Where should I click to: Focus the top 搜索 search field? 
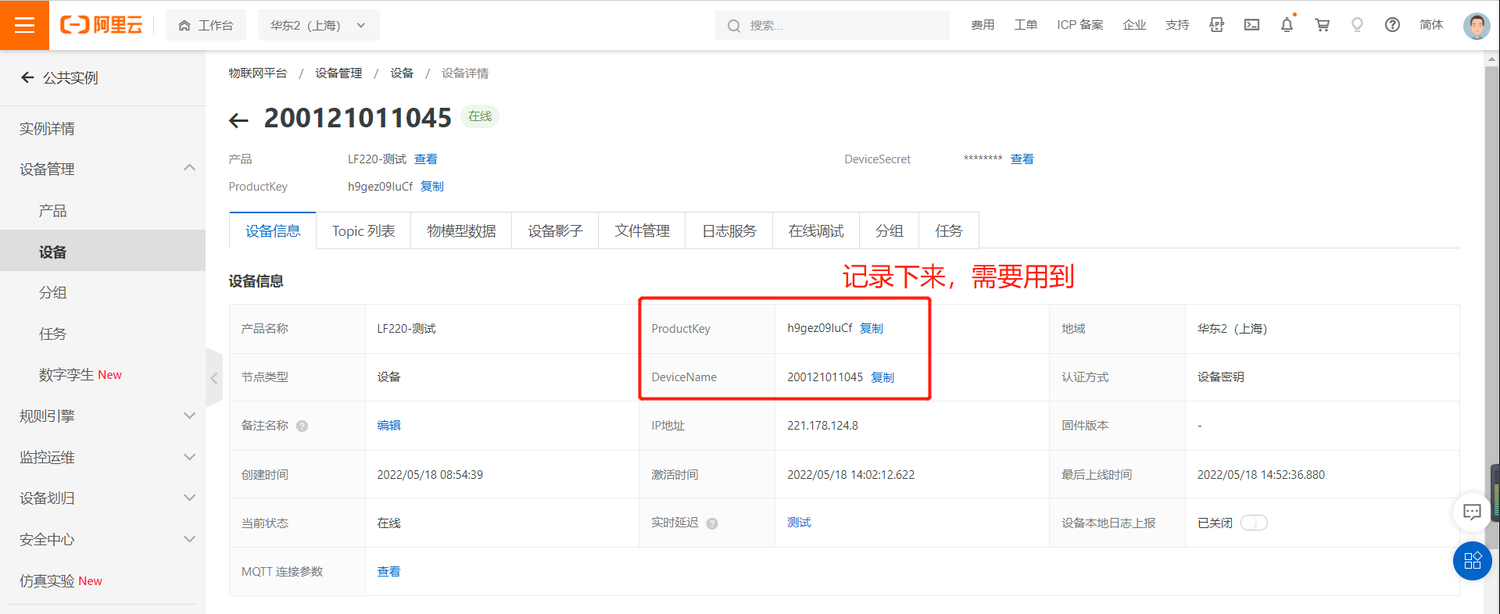pos(832,25)
